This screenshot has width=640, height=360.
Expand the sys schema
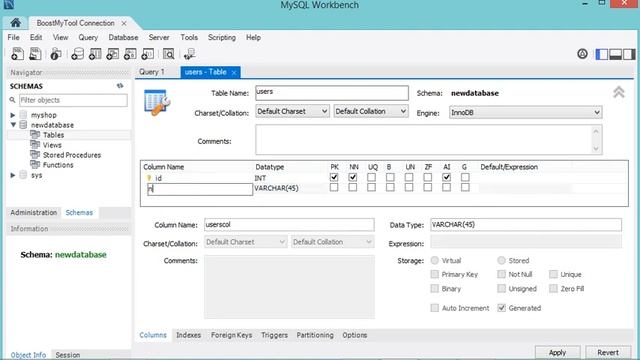click(x=13, y=175)
